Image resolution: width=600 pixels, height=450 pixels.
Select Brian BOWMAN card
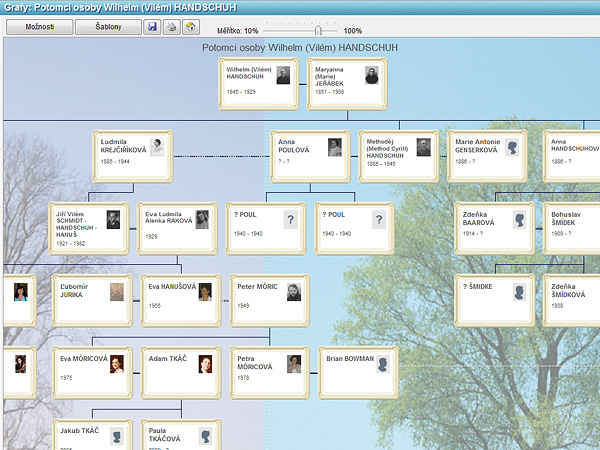pos(358,373)
